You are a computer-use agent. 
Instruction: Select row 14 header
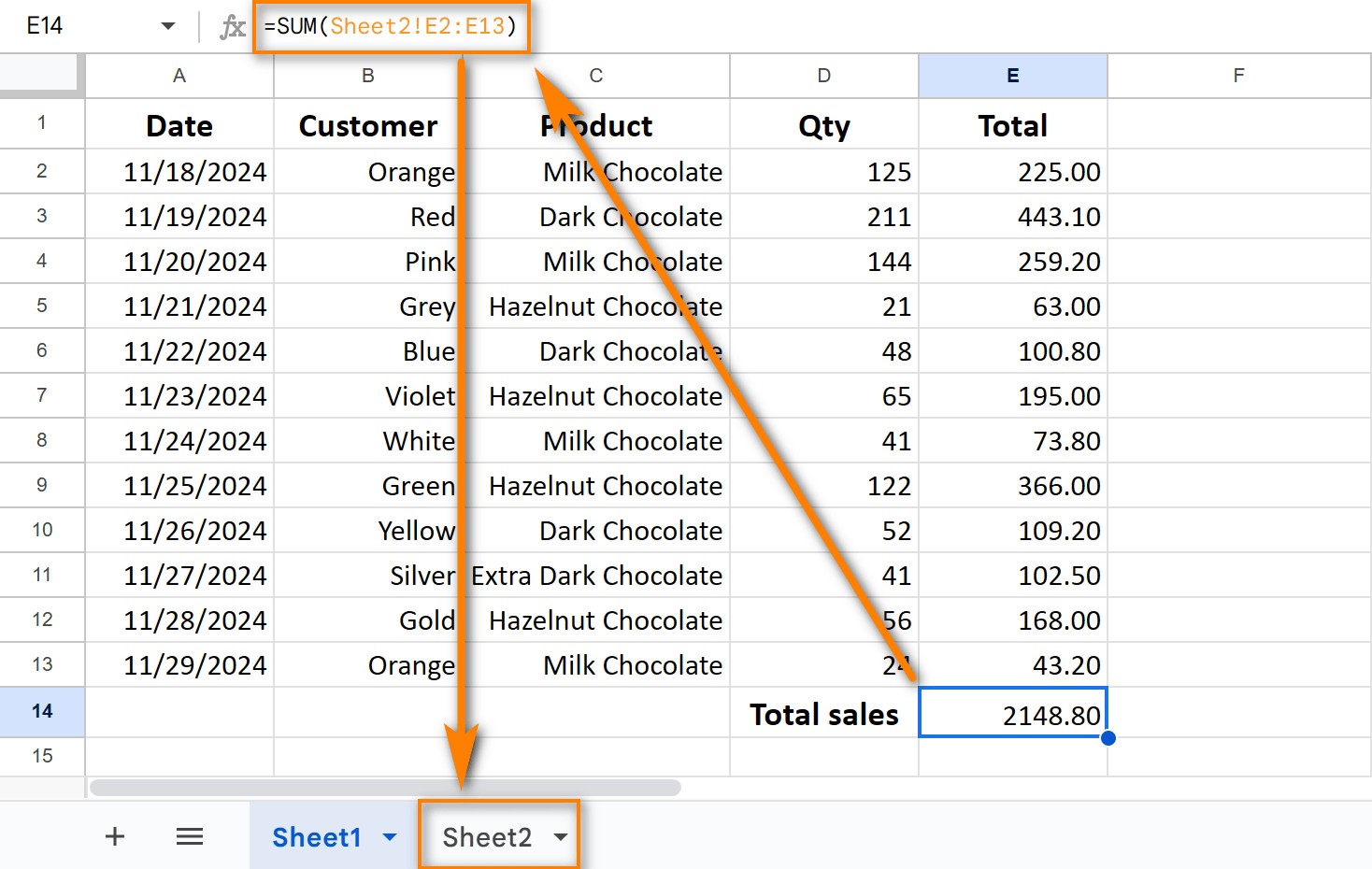pyautogui.click(x=42, y=712)
